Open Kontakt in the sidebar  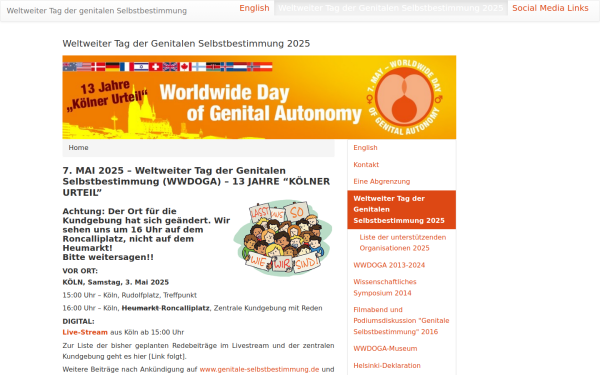click(x=366, y=165)
